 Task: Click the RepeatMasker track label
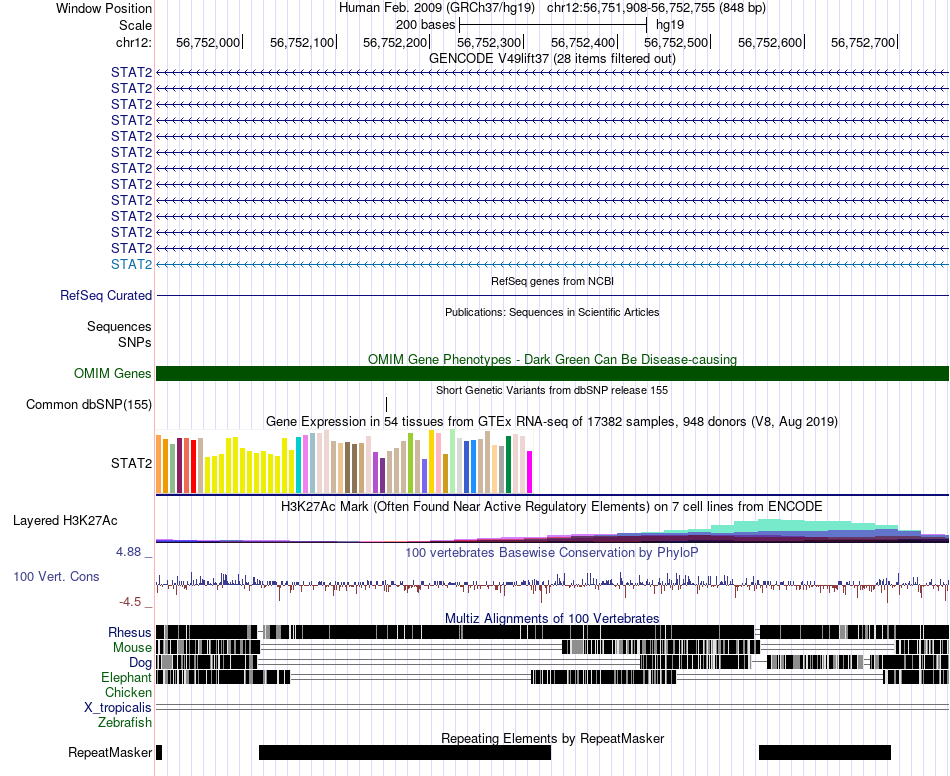coord(110,752)
